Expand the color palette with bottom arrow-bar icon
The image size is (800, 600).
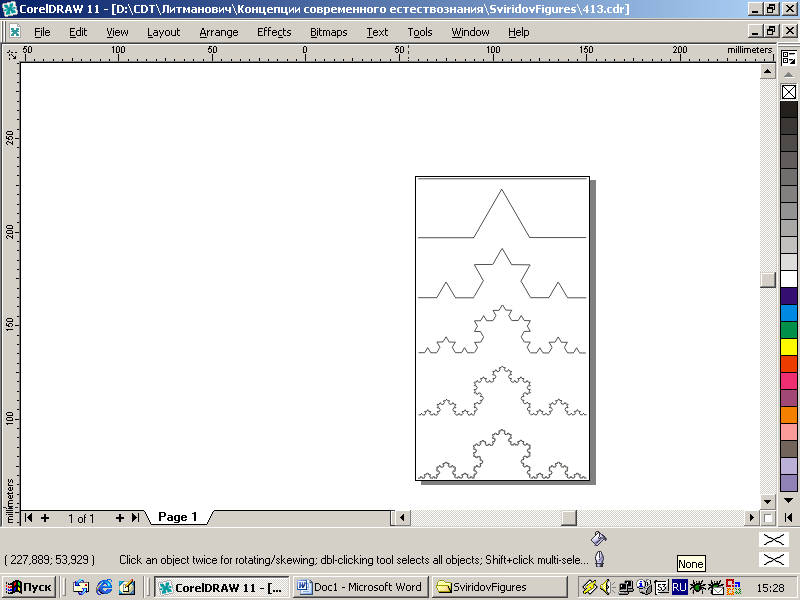click(788, 517)
